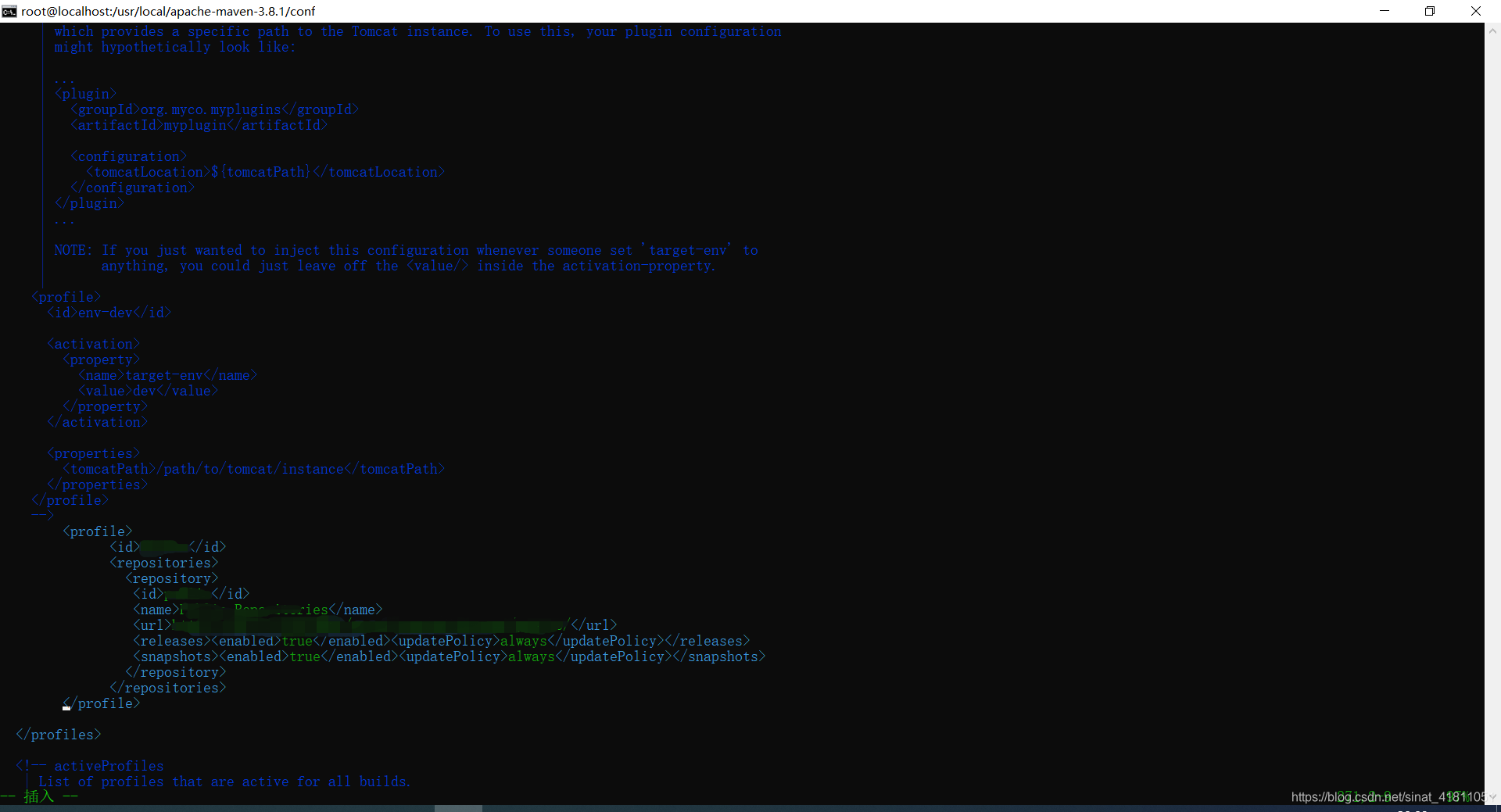
Task: Click the <properties> opening tag
Action: pyautogui.click(x=93, y=453)
